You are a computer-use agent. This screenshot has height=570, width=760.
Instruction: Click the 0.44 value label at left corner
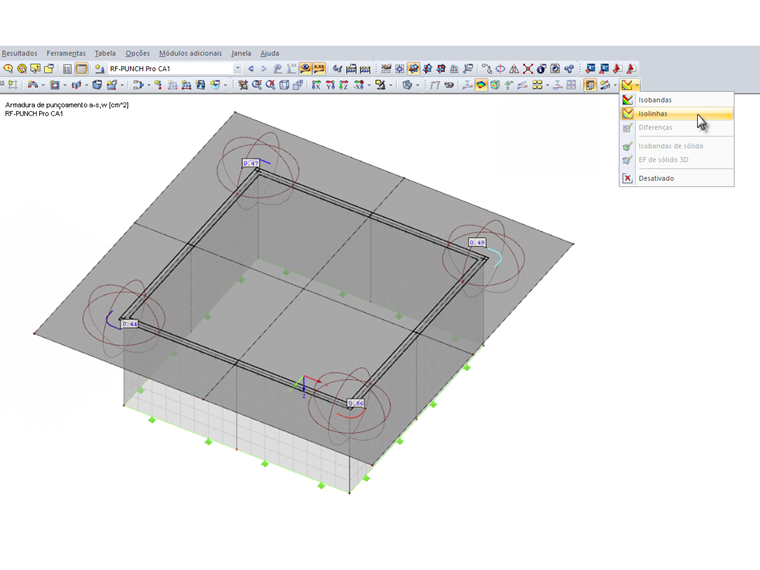[129, 324]
